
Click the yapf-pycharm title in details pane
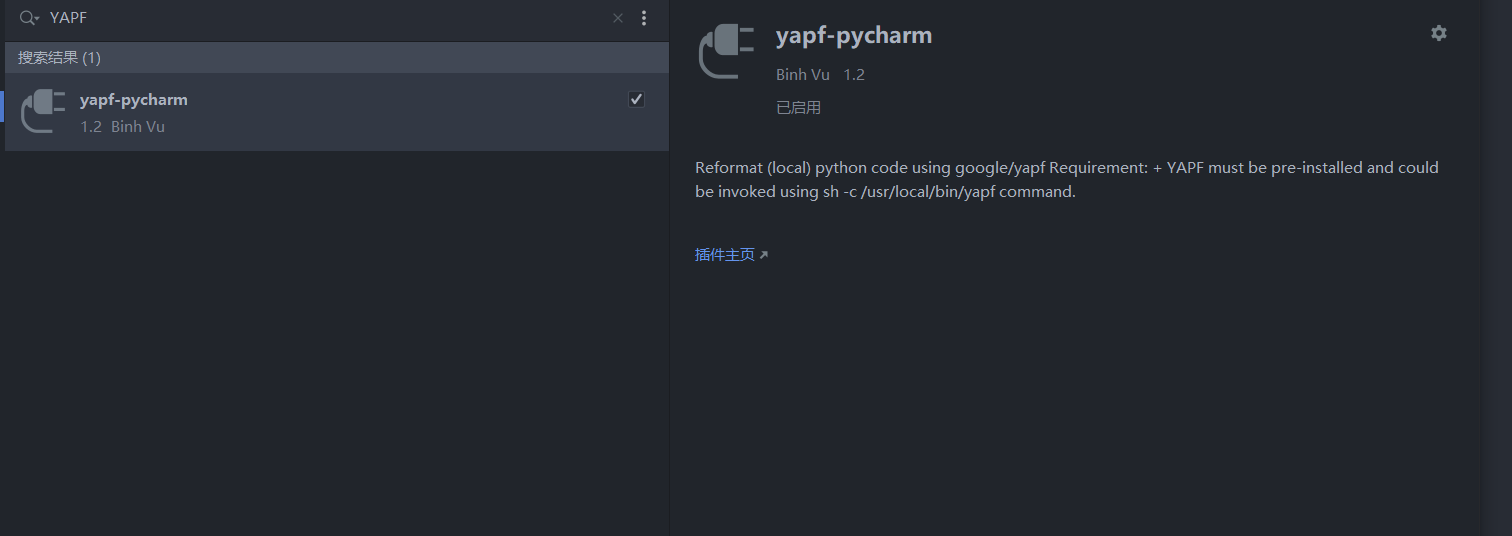click(854, 36)
